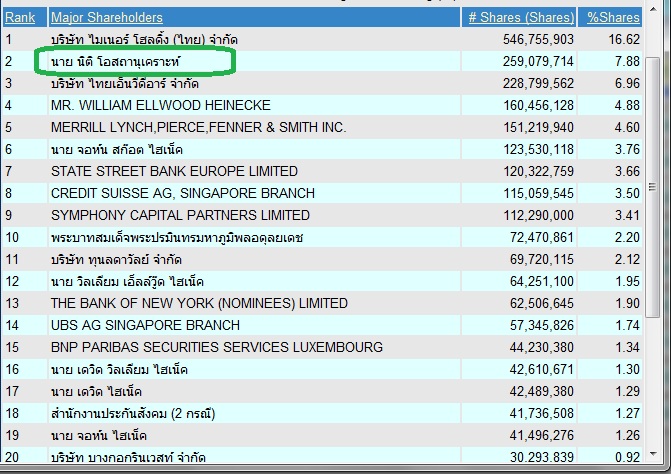Select STATE STREET BANK EUROPE LIMITED

click(174, 171)
